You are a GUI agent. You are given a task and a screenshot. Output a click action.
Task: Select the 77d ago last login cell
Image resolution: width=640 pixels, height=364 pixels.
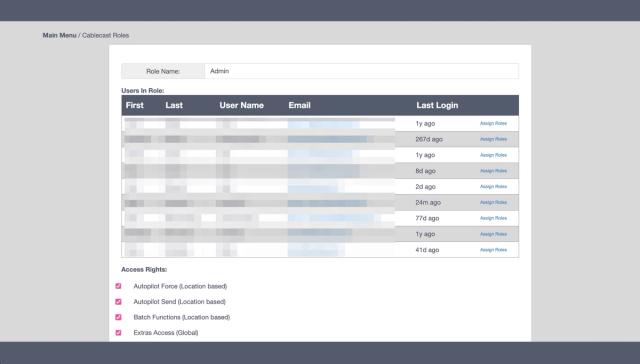pos(427,218)
